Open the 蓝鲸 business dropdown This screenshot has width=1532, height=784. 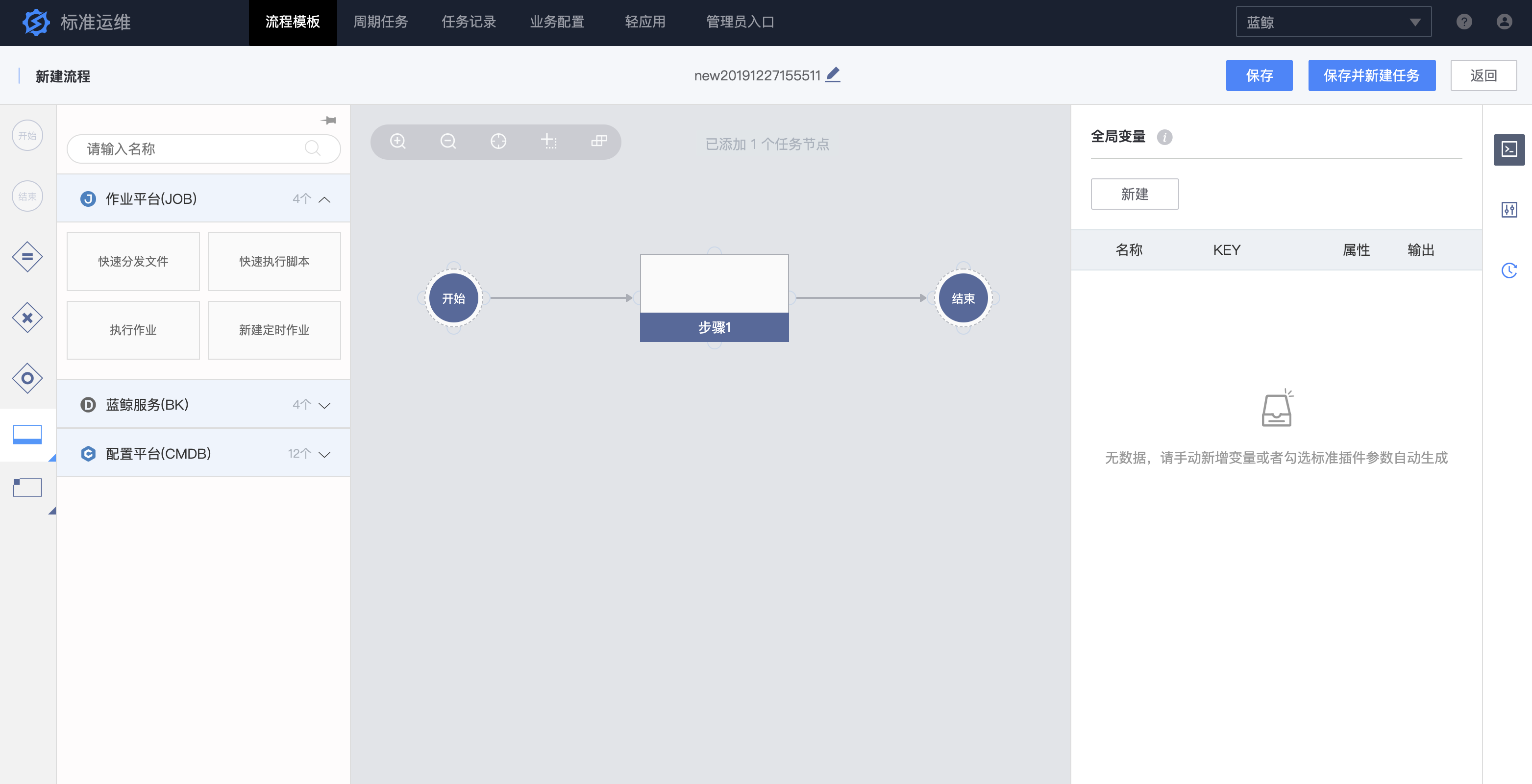[1333, 23]
